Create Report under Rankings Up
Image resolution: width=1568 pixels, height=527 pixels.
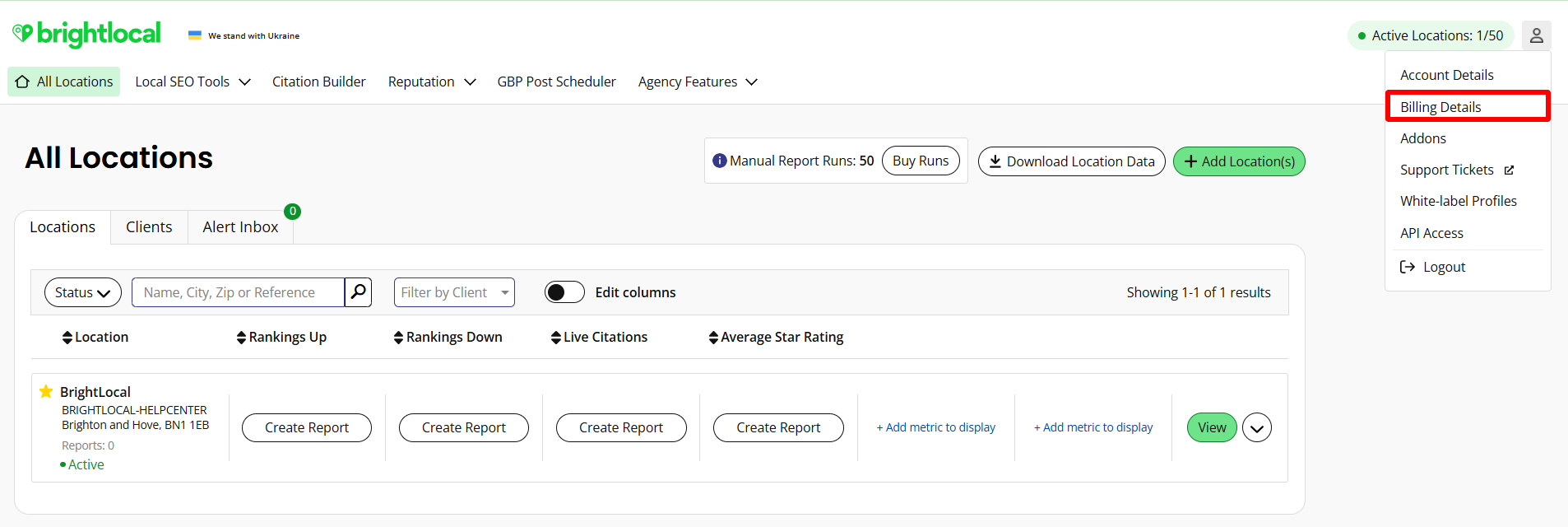[x=307, y=427]
